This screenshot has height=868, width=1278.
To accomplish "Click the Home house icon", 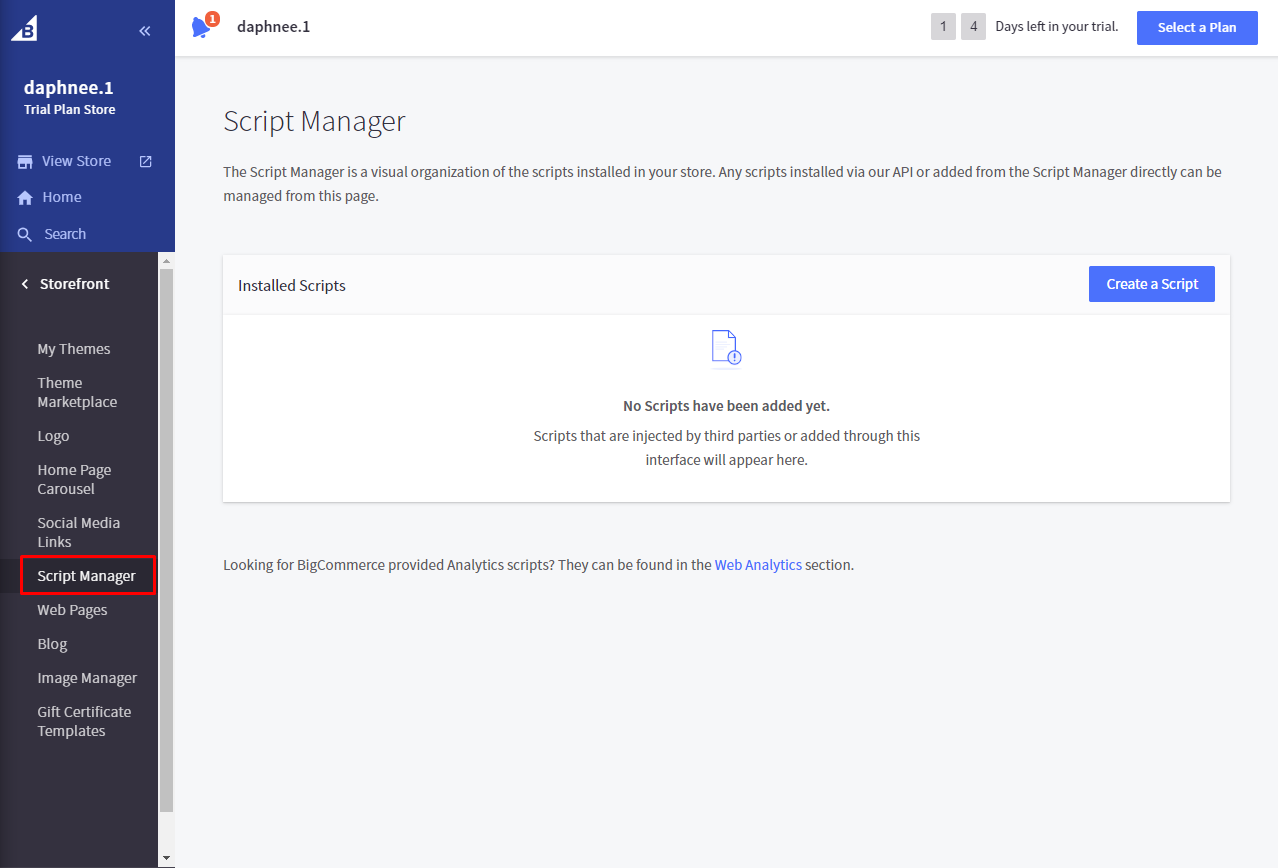I will [25, 198].
